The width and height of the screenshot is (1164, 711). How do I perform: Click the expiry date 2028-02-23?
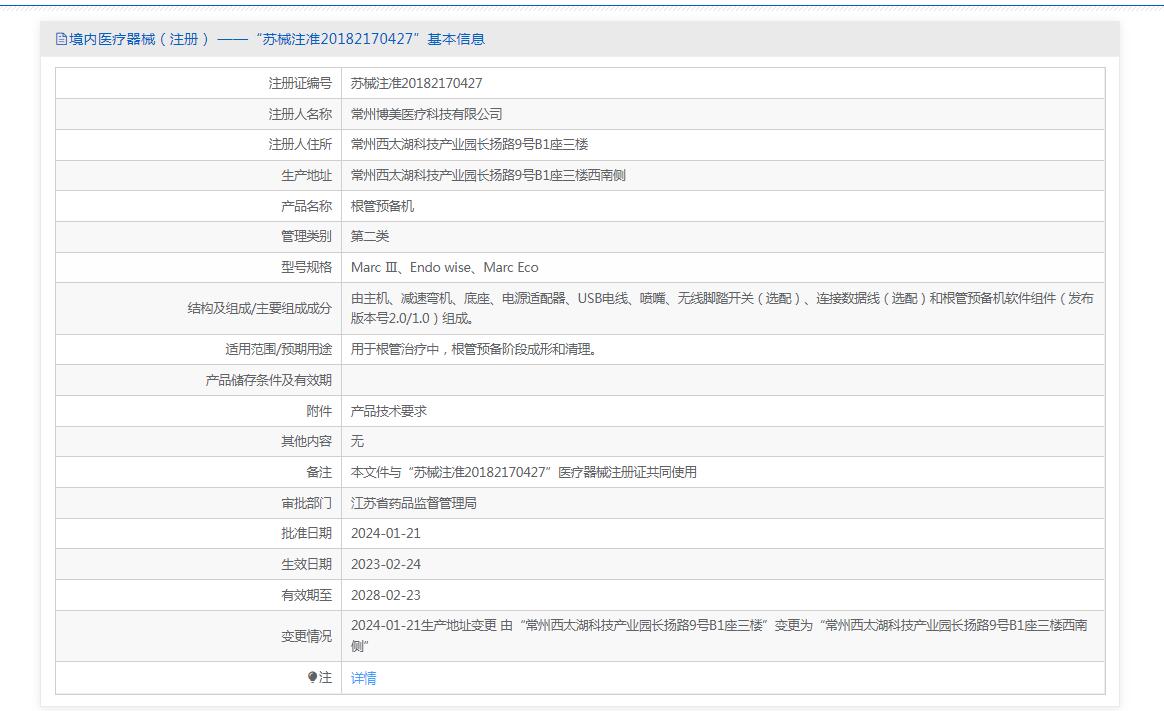[x=386, y=595]
